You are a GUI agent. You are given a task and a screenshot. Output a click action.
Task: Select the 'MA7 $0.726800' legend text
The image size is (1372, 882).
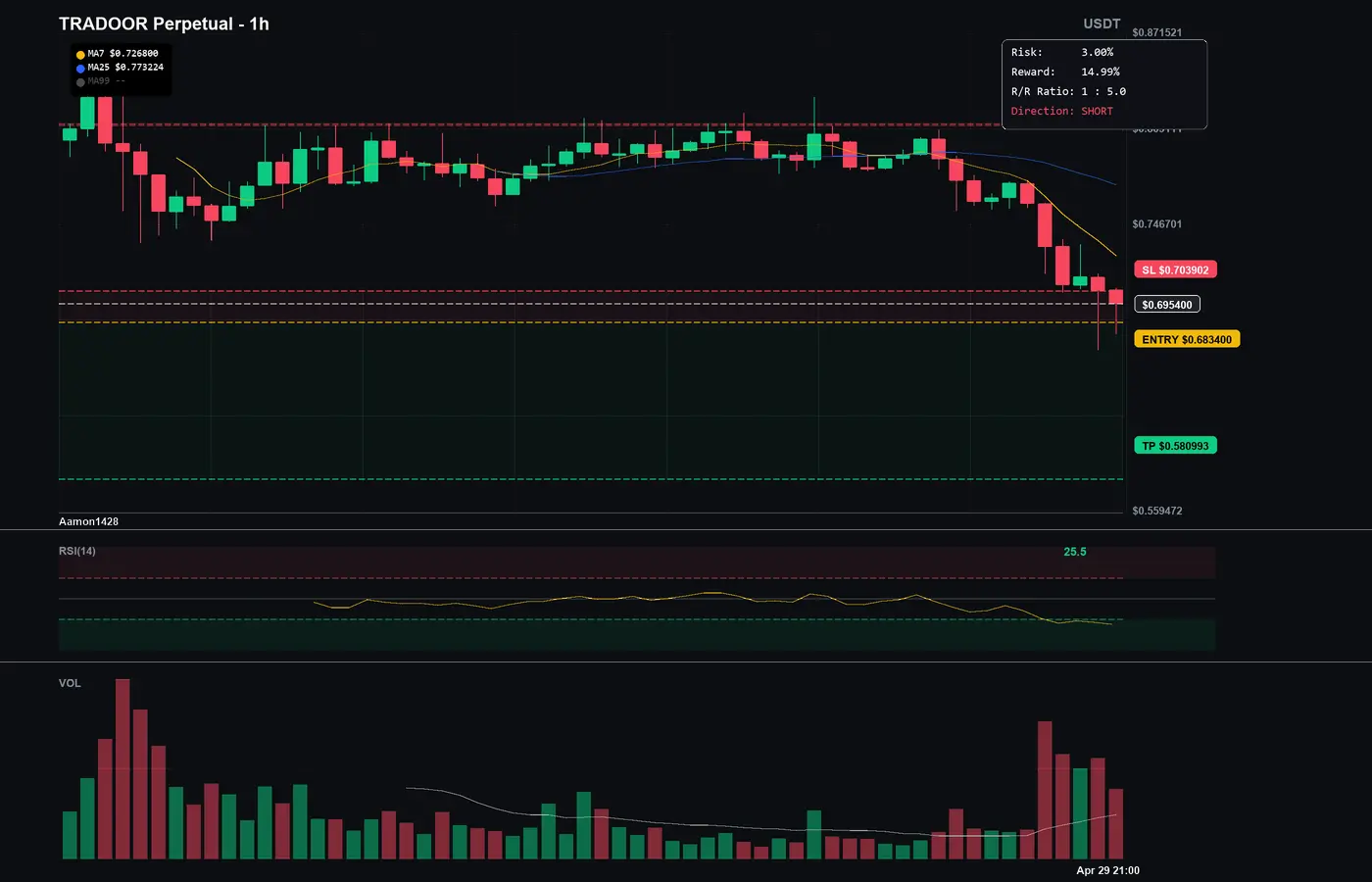[x=122, y=54]
